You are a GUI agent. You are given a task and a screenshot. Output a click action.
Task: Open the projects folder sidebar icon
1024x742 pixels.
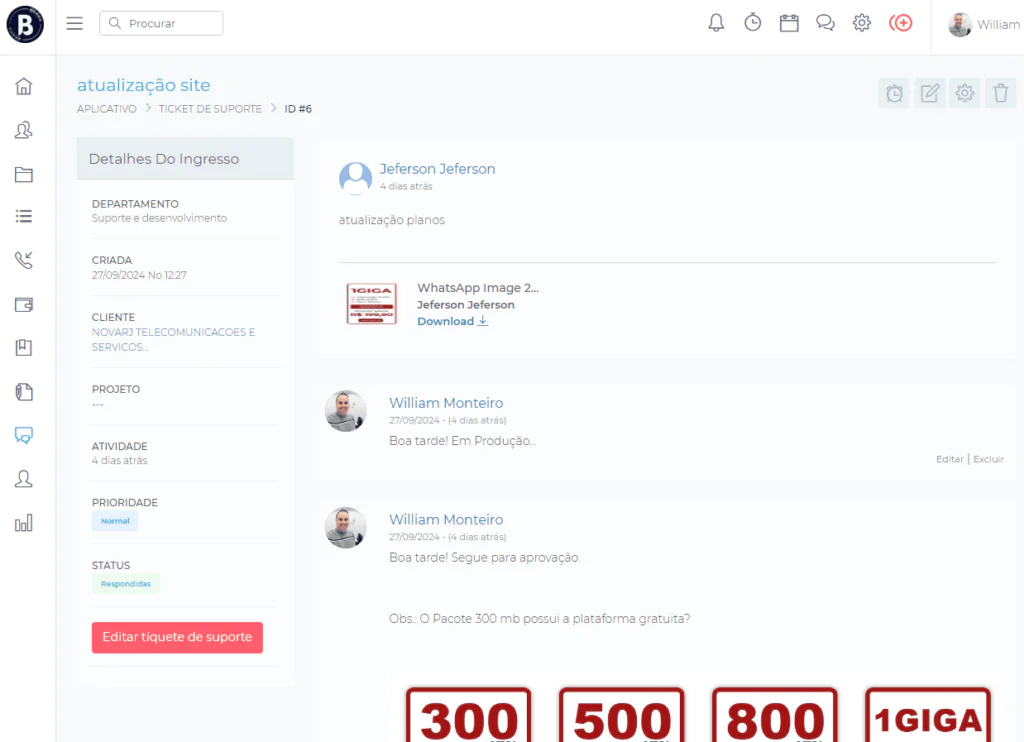24,174
